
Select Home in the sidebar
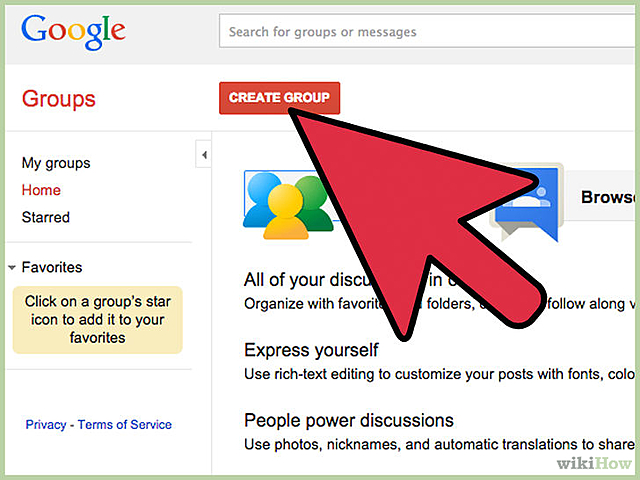[x=41, y=190]
